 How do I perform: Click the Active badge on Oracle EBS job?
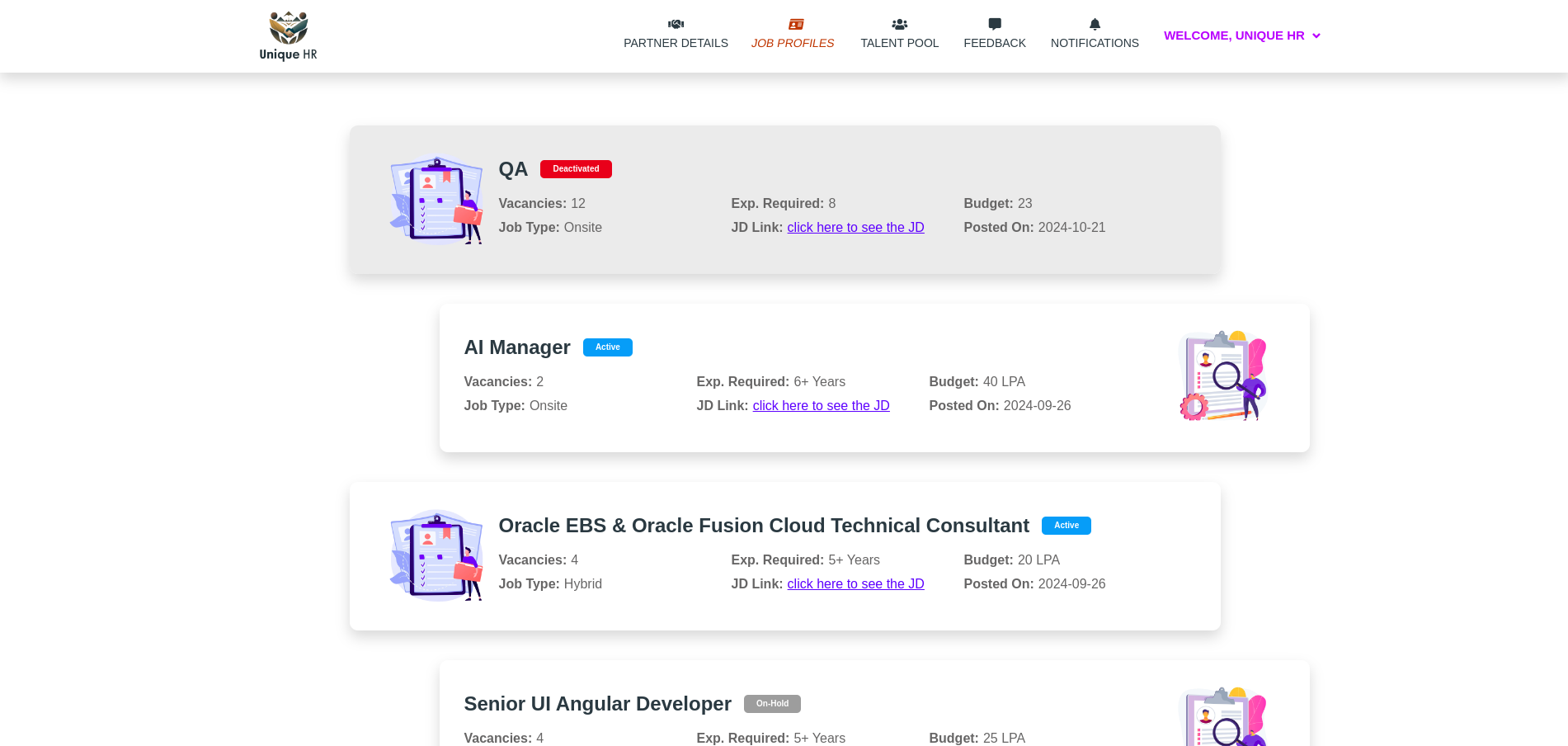[x=1067, y=526]
